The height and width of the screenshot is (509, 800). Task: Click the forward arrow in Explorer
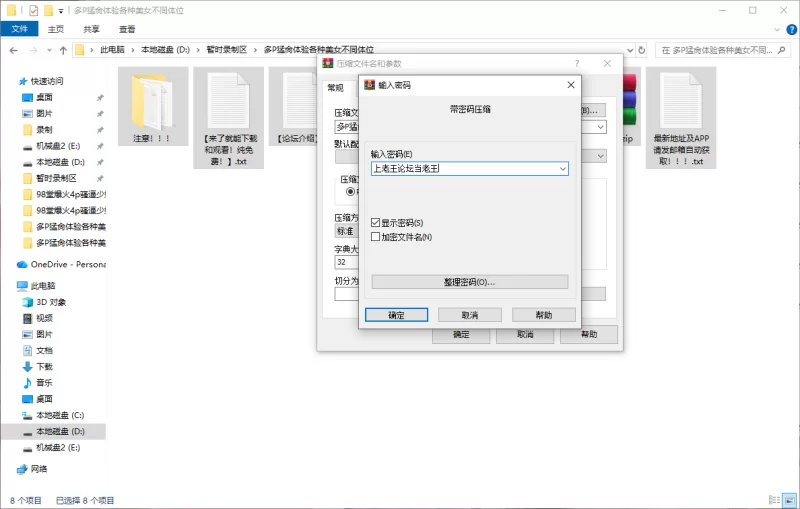tap(33, 50)
